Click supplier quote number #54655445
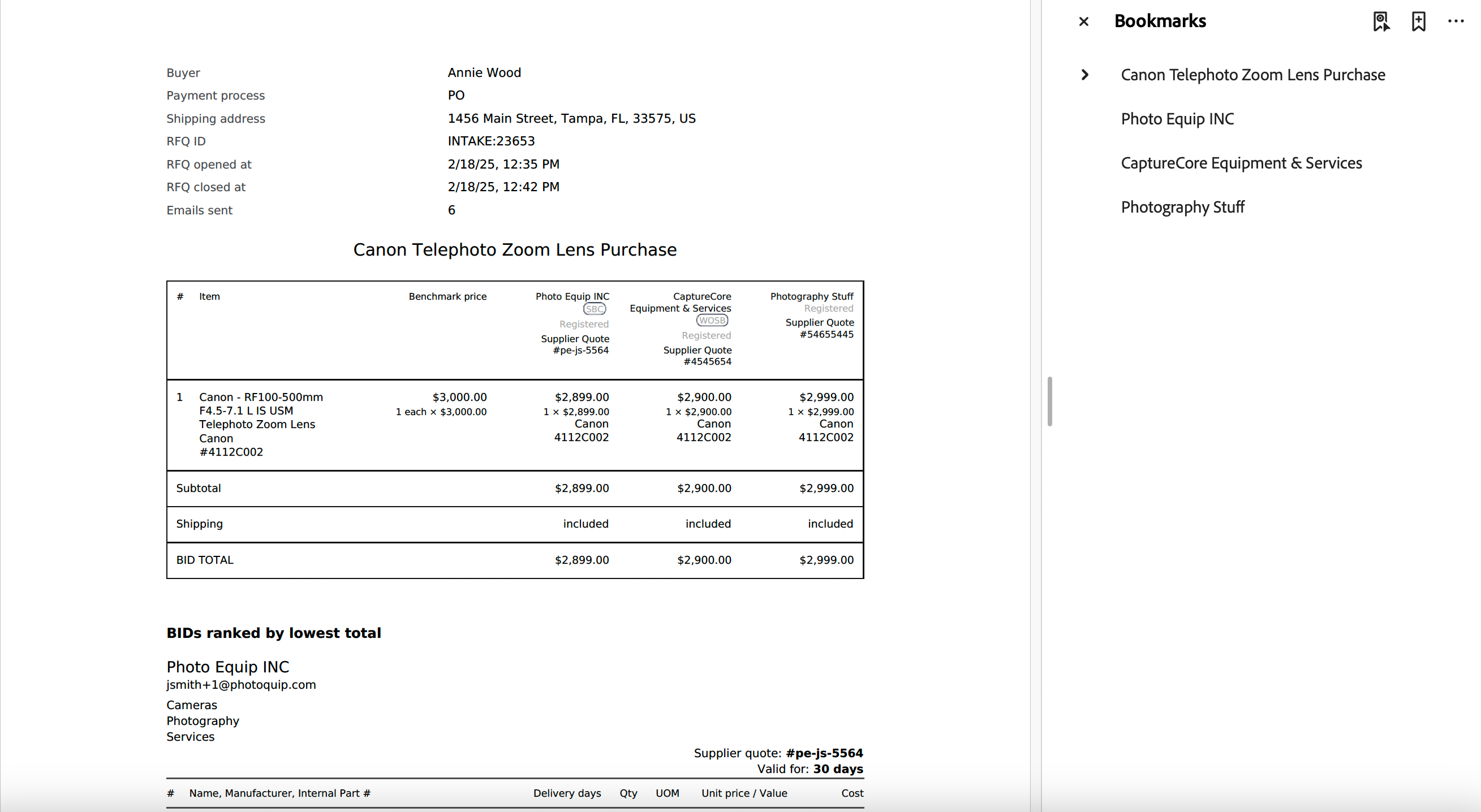Screen dimensions: 1481x812 [x=826, y=334]
